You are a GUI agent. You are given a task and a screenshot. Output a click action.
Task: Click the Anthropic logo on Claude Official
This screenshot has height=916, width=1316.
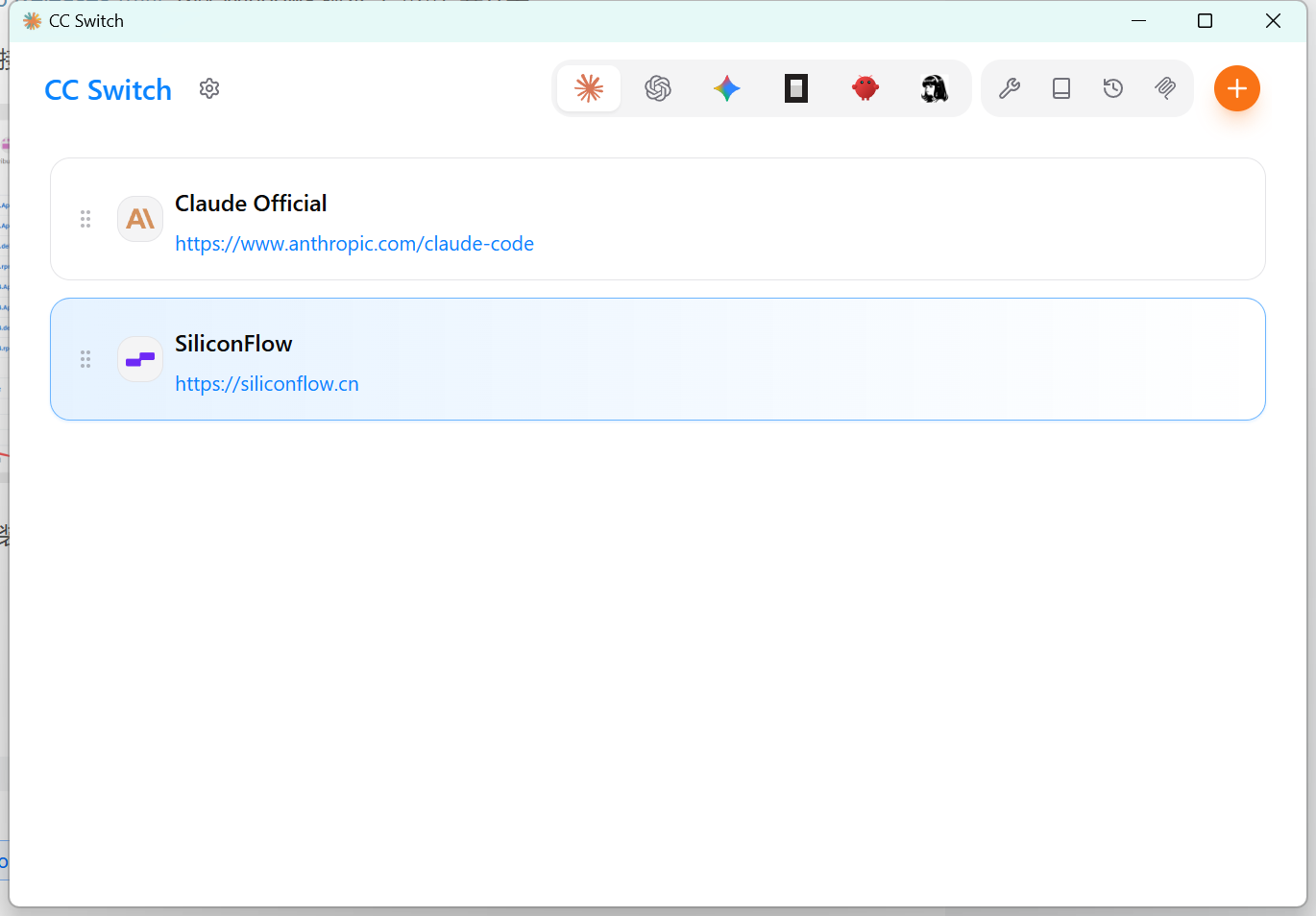pos(140,219)
